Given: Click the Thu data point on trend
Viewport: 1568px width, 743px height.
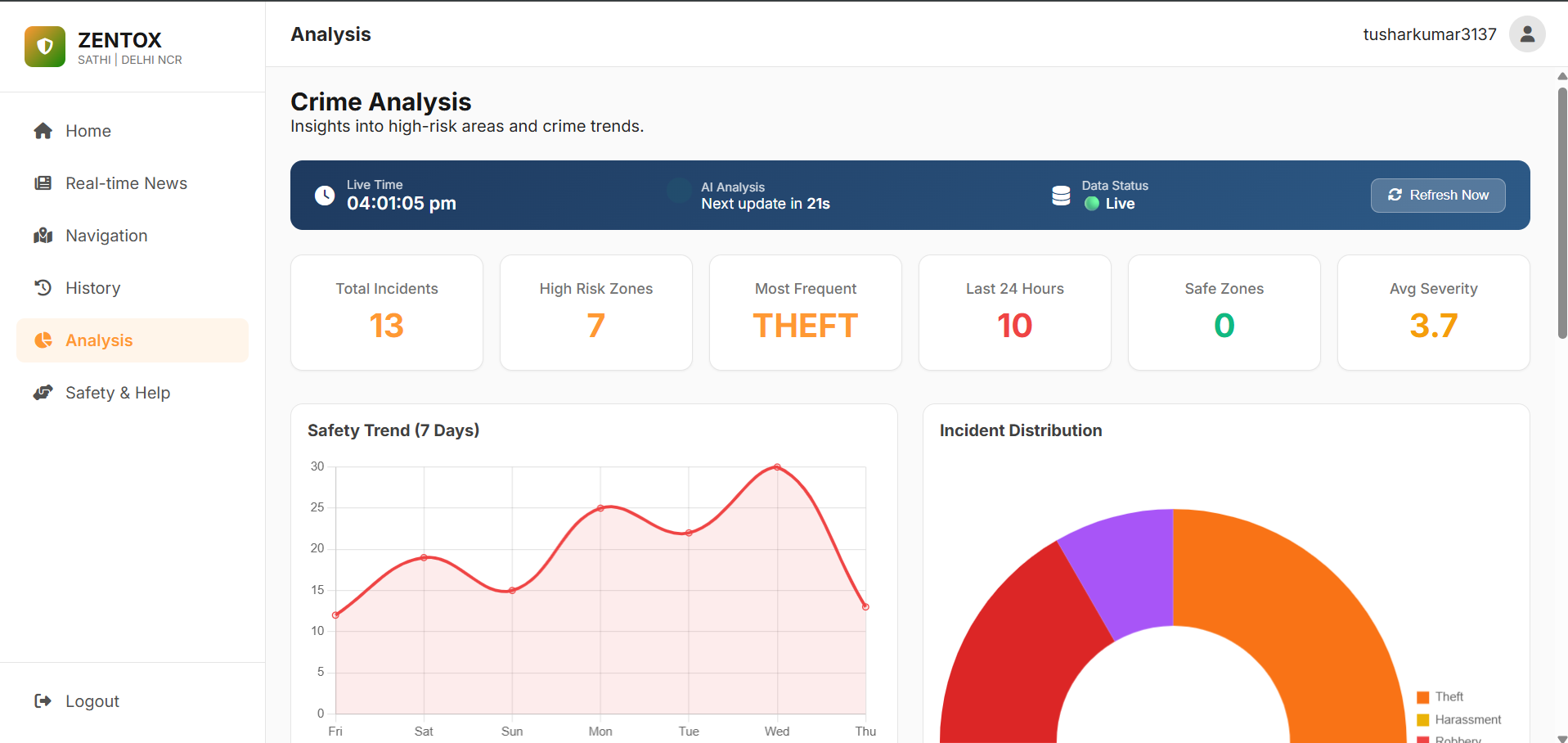Looking at the screenshot, I should tap(865, 606).
